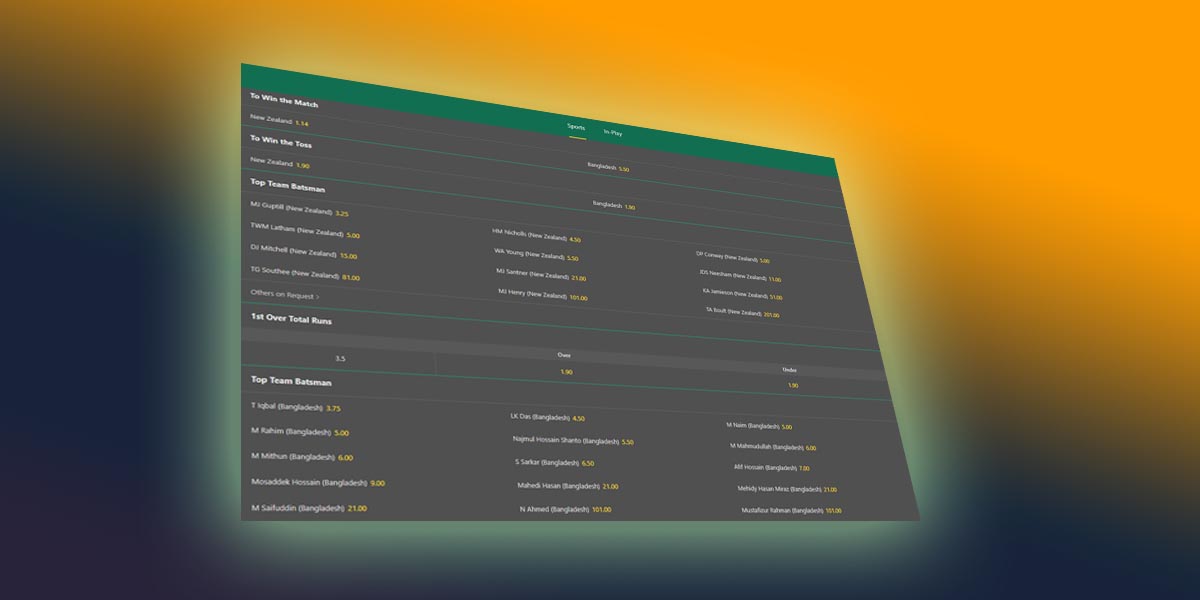Choose M Mithun at 6.00
The image size is (1200, 600).
[x=302, y=457]
